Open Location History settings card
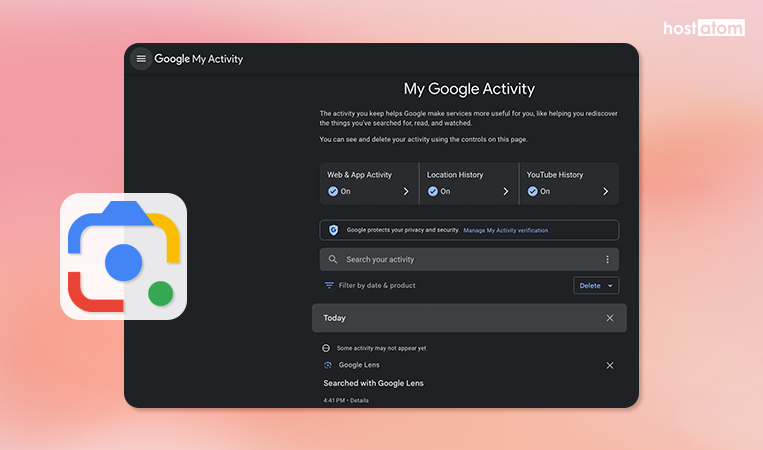 pos(469,183)
